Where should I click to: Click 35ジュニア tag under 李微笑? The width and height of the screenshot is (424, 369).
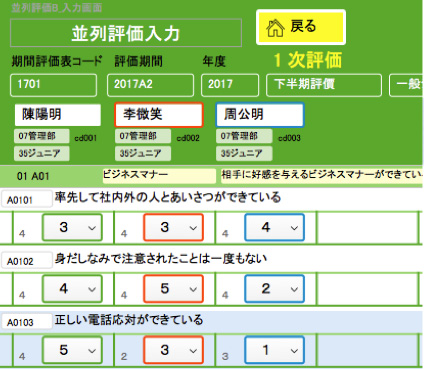(x=143, y=153)
